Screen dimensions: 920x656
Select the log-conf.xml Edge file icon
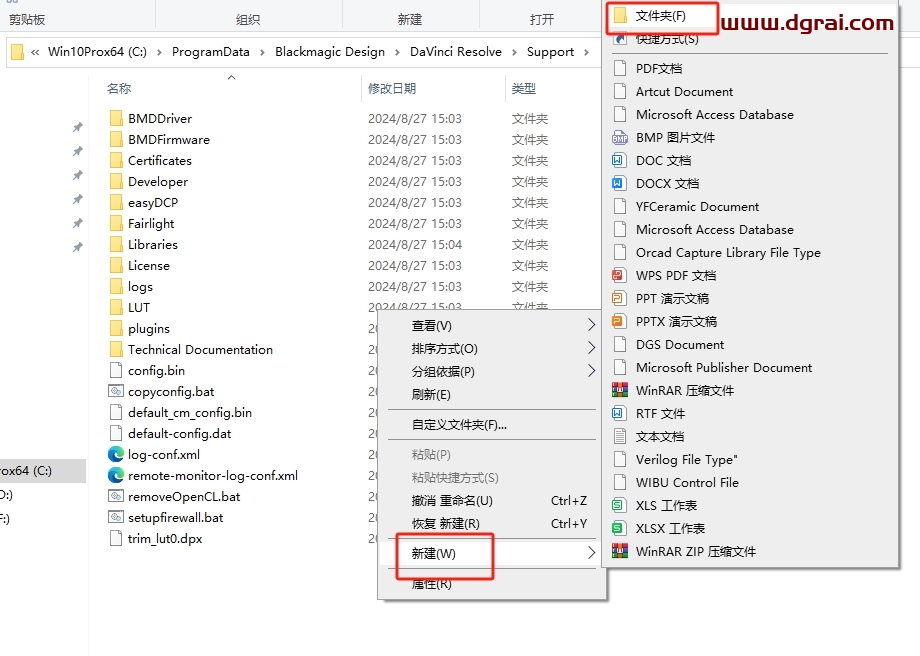(116, 455)
